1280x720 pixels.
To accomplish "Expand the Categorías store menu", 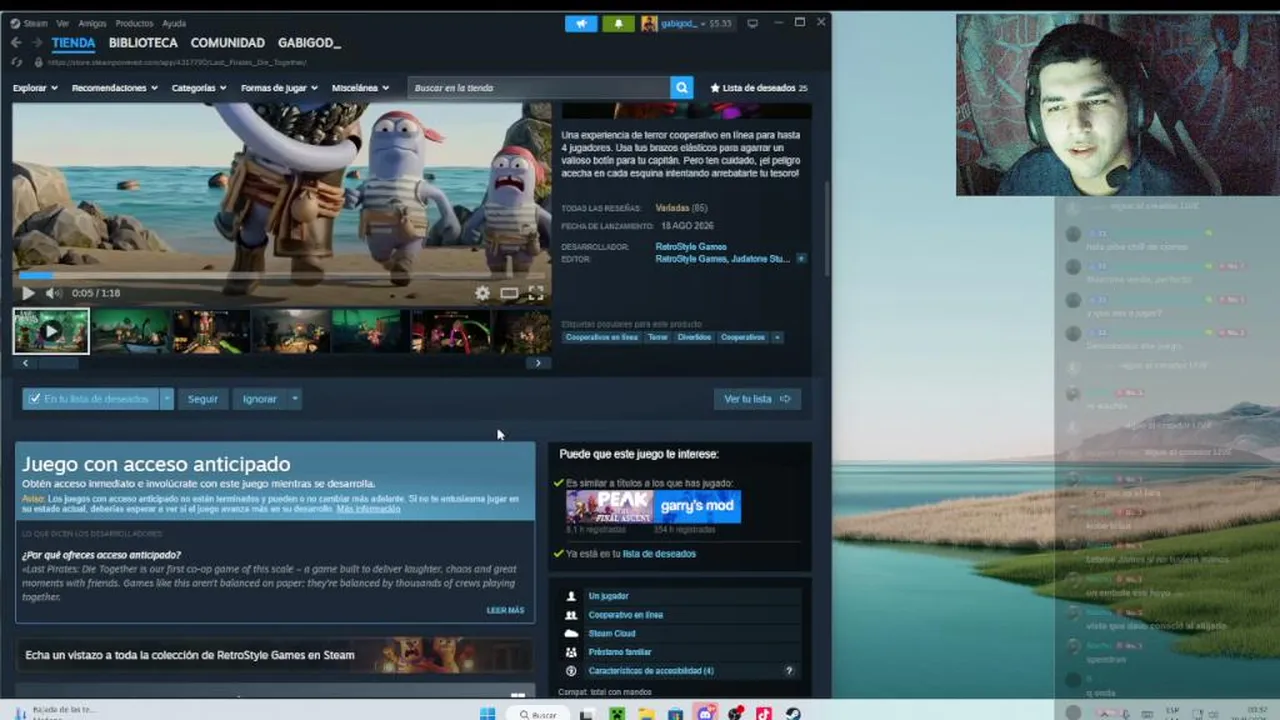I will [199, 88].
